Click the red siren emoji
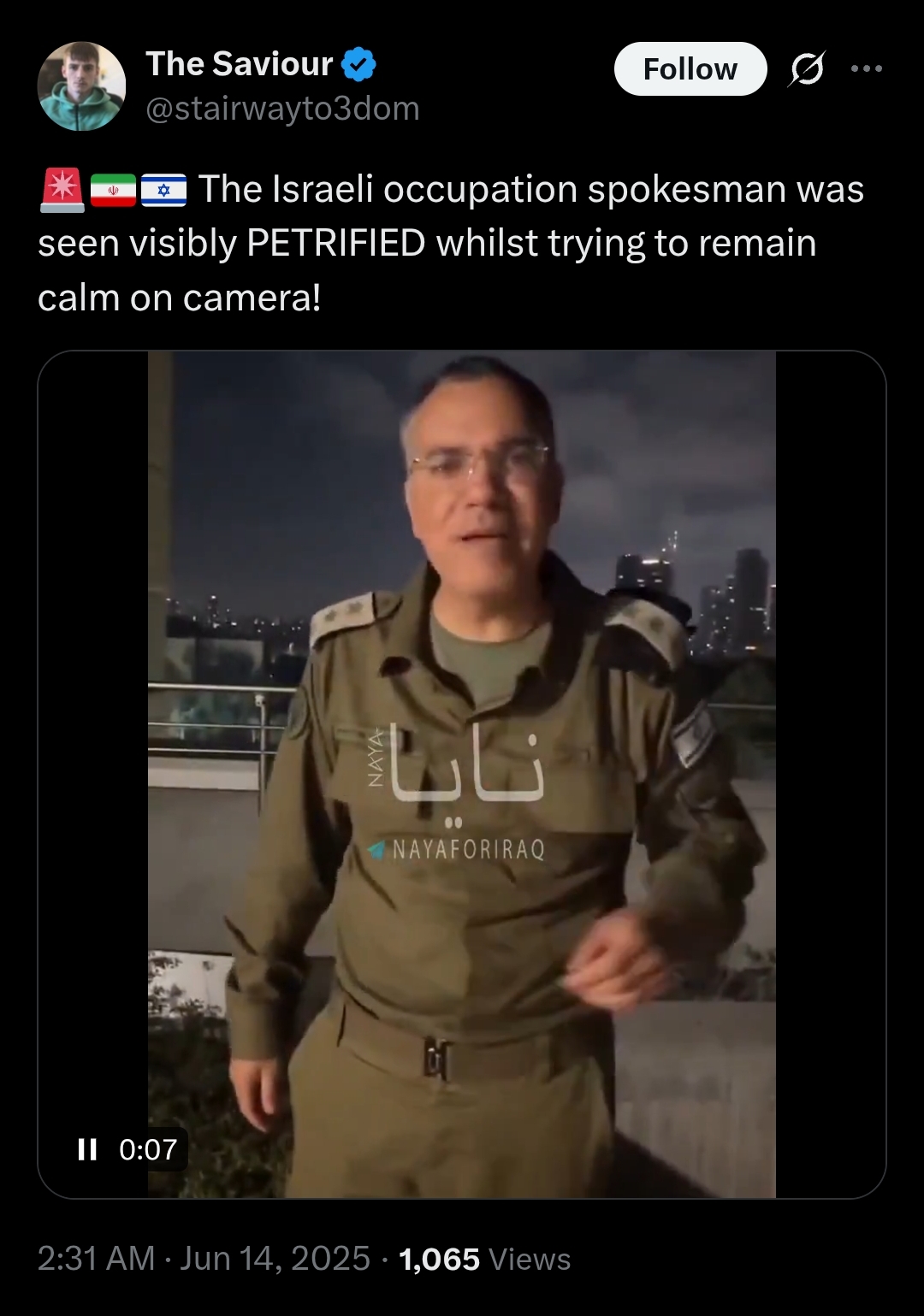Screen dimensions: 924x1316 point(62,190)
